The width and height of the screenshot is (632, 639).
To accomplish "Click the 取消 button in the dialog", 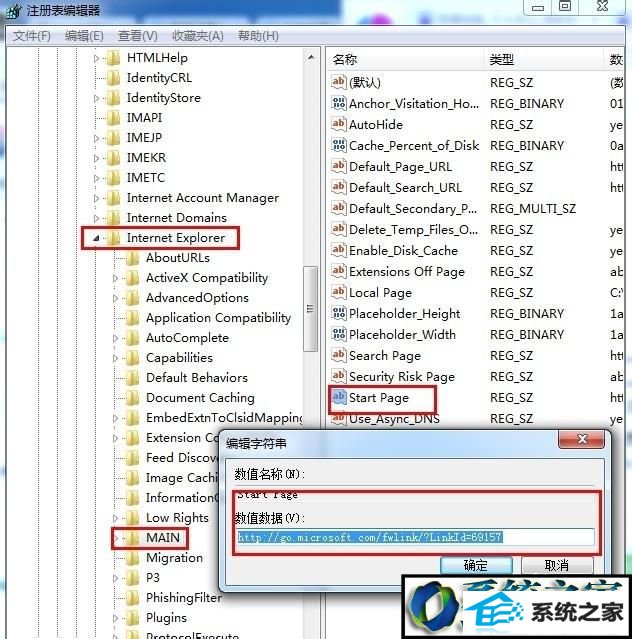I will coord(557,565).
